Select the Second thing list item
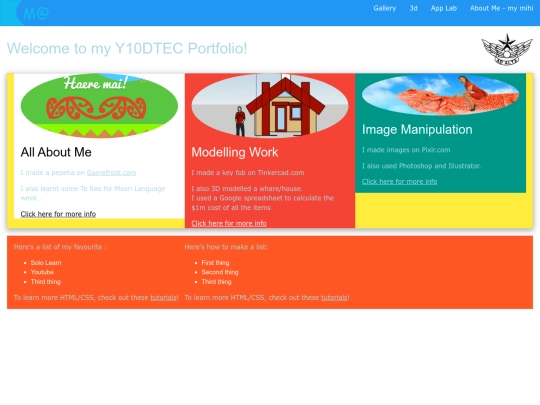The image size is (540, 405). 220,272
